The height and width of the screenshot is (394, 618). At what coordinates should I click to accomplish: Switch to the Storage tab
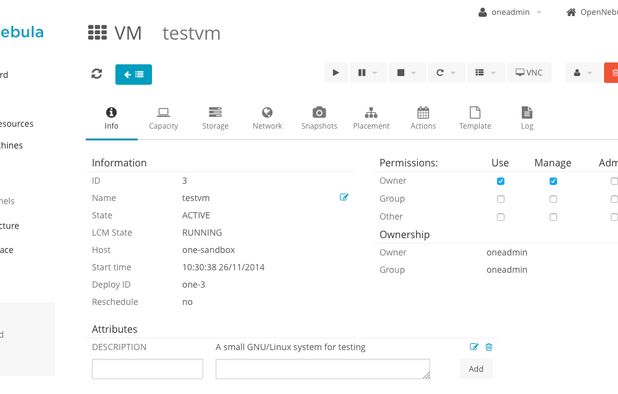(215, 118)
